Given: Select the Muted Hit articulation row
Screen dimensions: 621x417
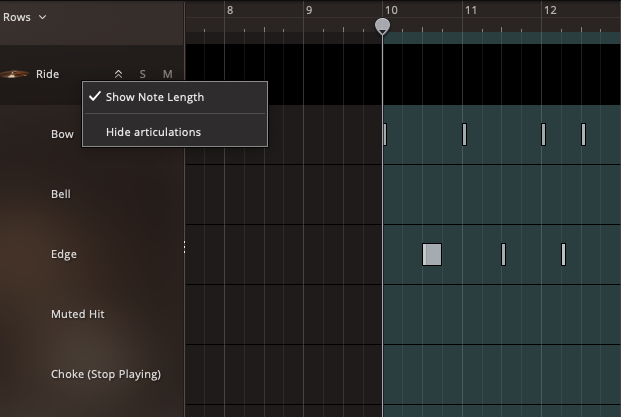Looking at the screenshot, I should click(78, 314).
